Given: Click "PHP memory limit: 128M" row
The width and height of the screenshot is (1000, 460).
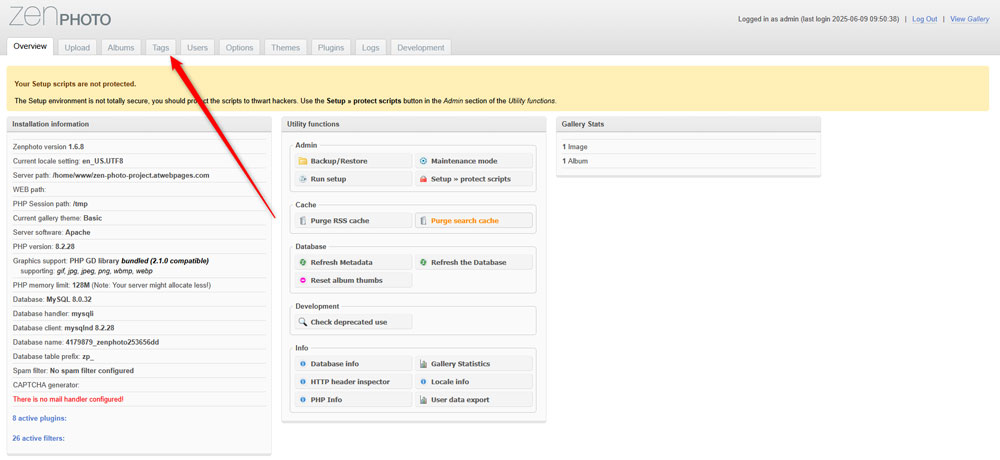Looking at the screenshot, I should [x=139, y=285].
